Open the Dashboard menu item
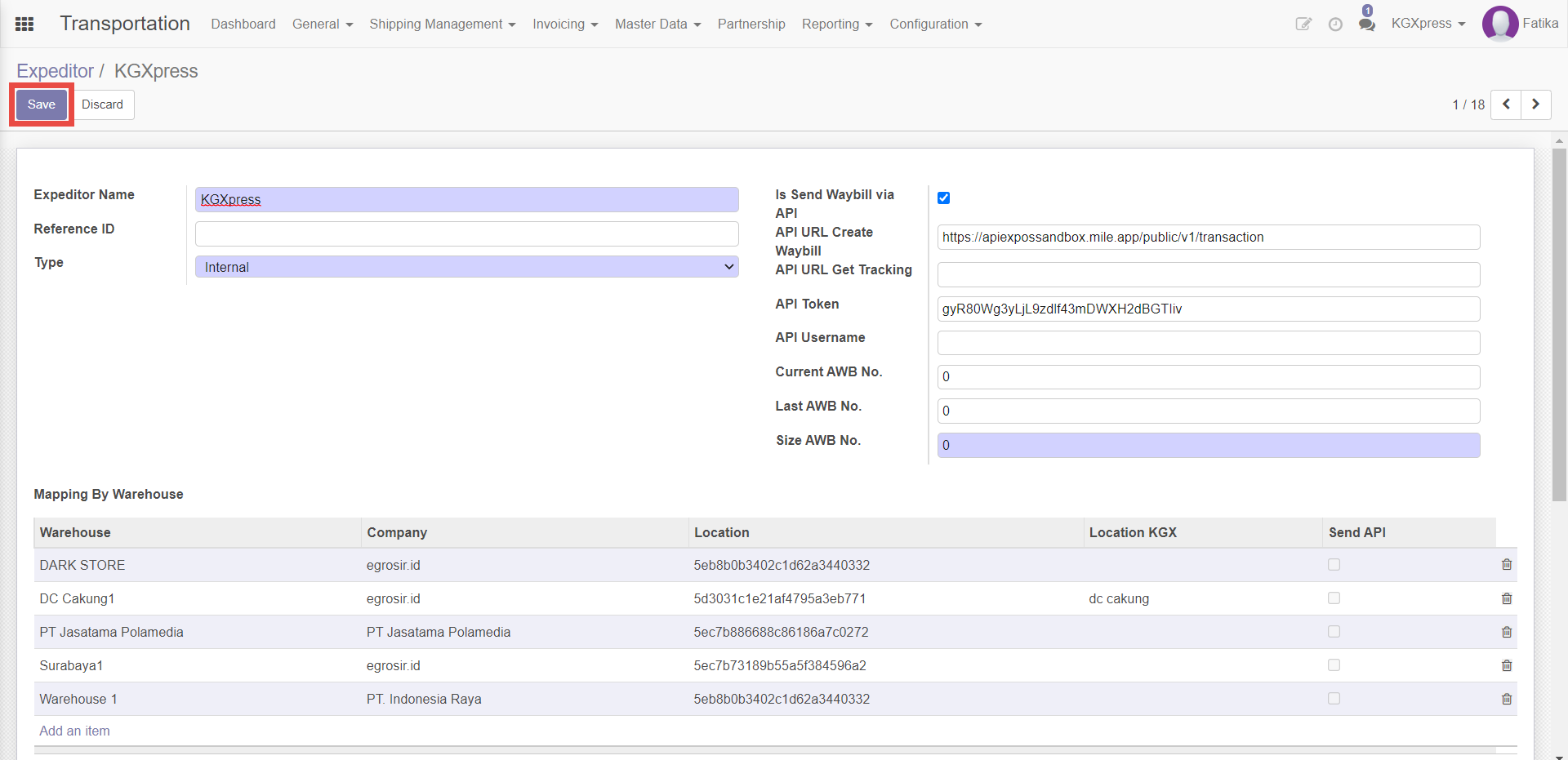This screenshot has width=1568, height=760. (x=243, y=24)
